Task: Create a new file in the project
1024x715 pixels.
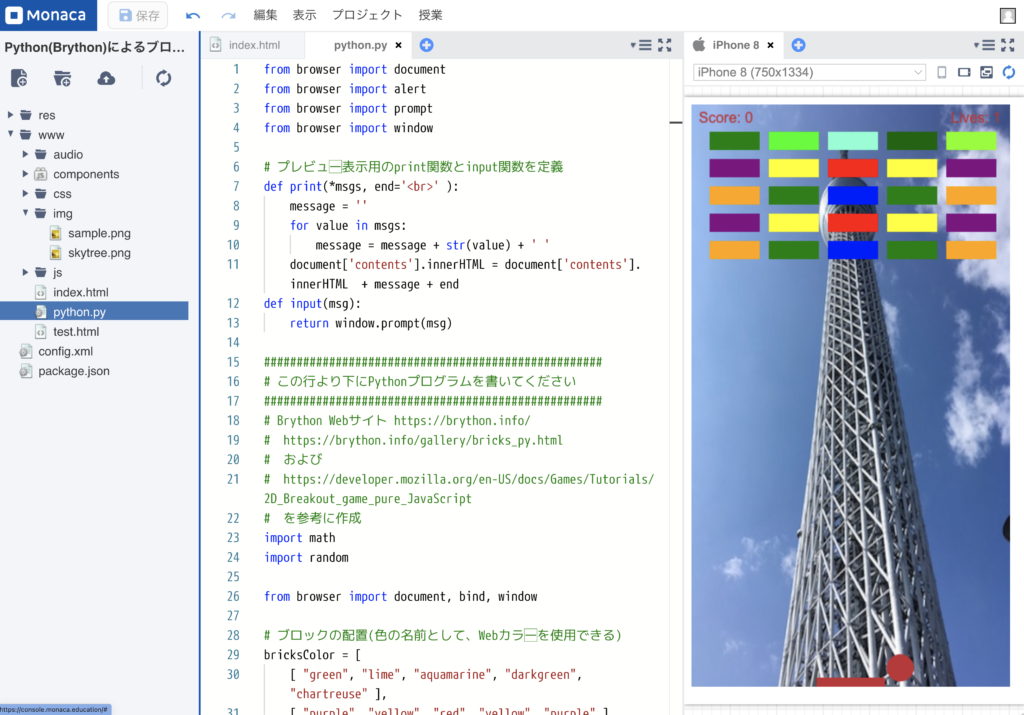Action: pos(19,78)
